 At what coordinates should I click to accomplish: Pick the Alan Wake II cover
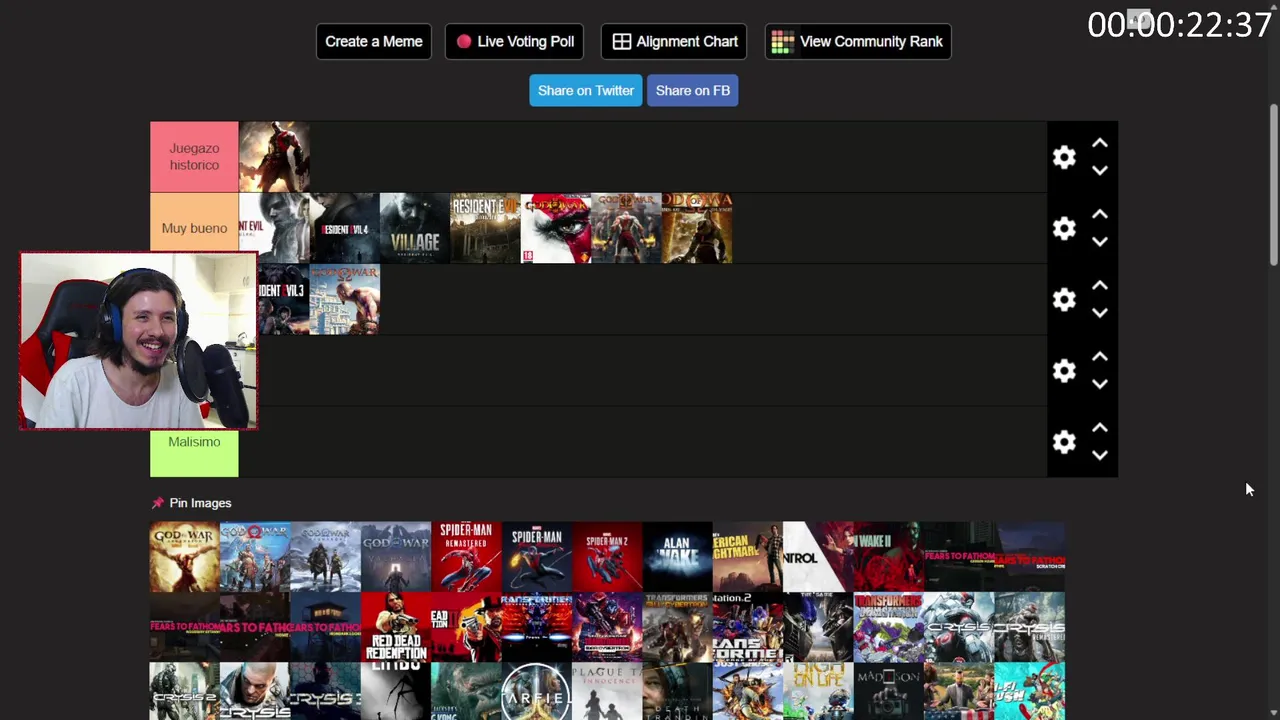pyautogui.click(x=888, y=557)
